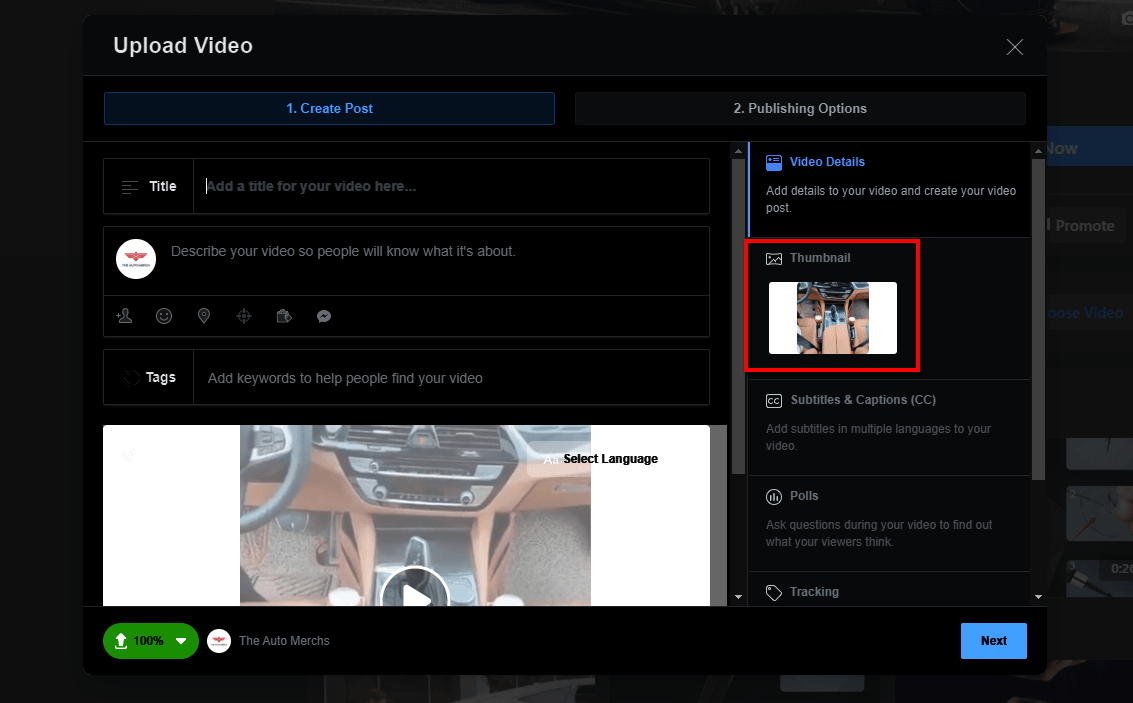Click the crosshair targeting icon
1133x703 pixels.
[x=244, y=316]
